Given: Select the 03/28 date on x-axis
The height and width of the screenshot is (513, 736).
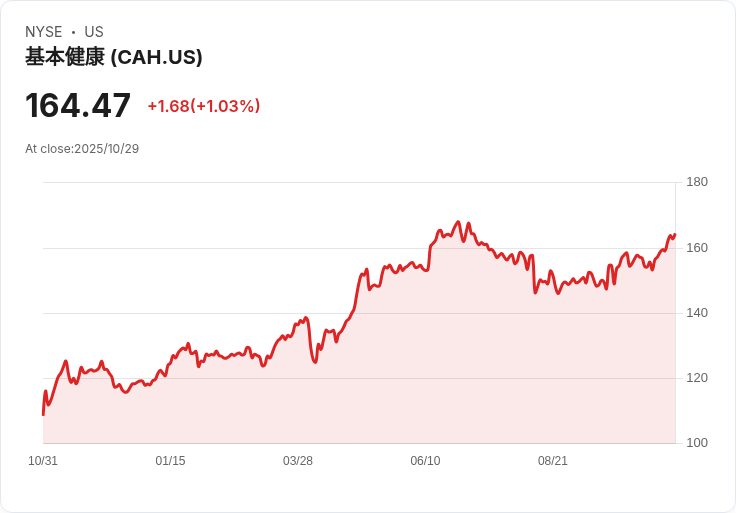Looking at the screenshot, I should [298, 461].
